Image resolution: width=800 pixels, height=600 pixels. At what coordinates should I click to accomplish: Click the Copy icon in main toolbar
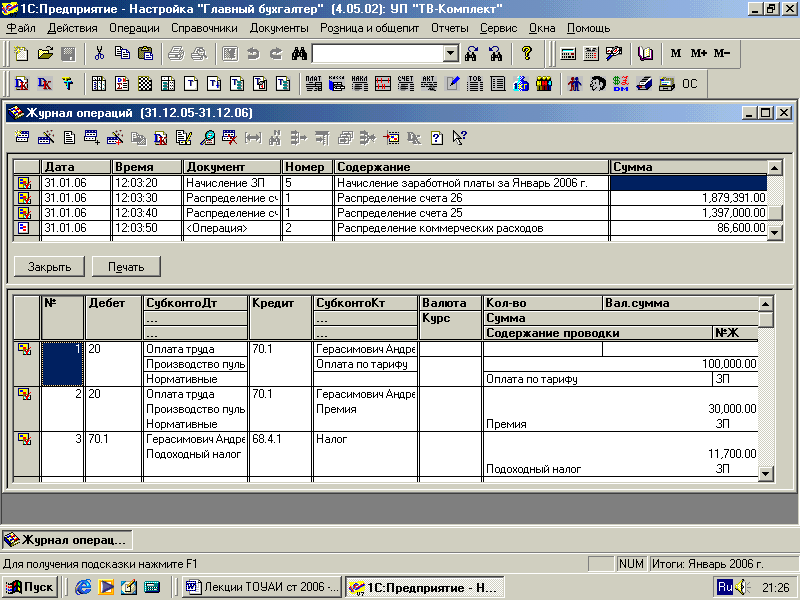122,53
